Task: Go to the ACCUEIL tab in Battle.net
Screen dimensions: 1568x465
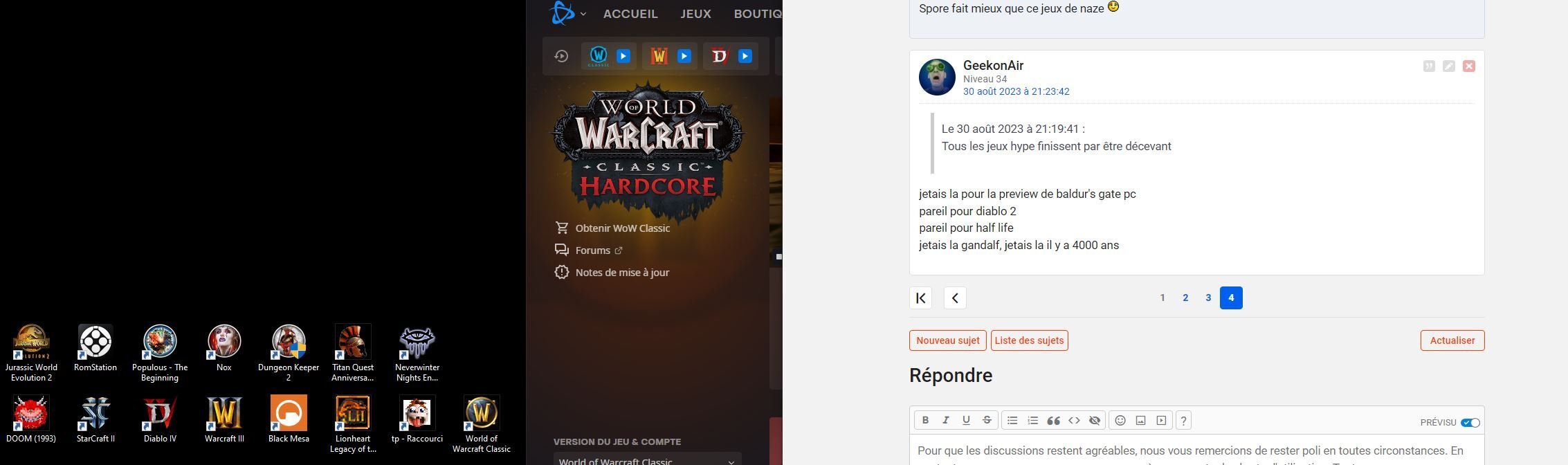Action: pos(630,14)
